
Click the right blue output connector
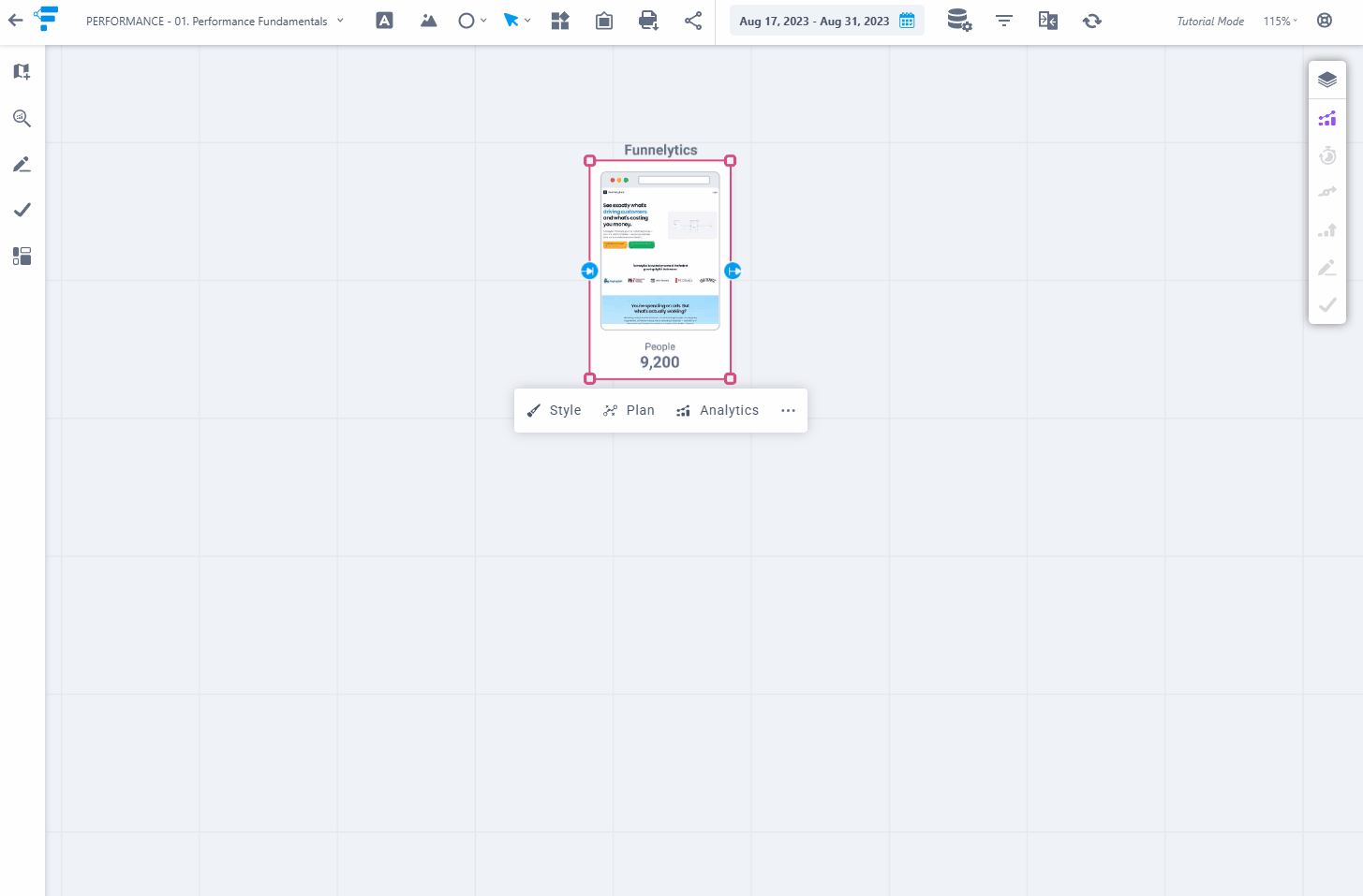point(733,271)
